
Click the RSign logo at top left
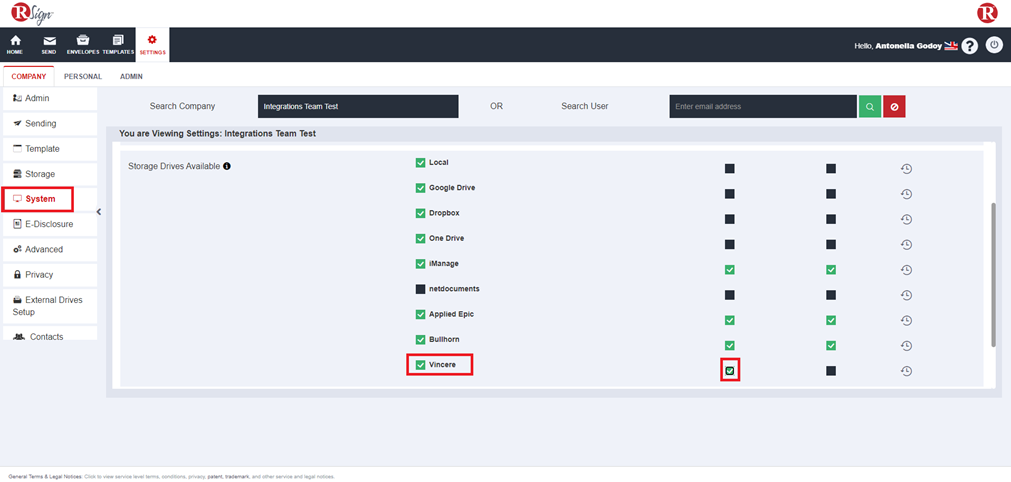coord(32,14)
